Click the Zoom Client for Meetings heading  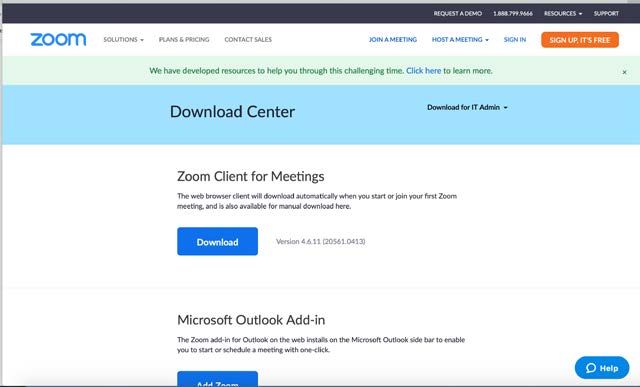[251, 176]
